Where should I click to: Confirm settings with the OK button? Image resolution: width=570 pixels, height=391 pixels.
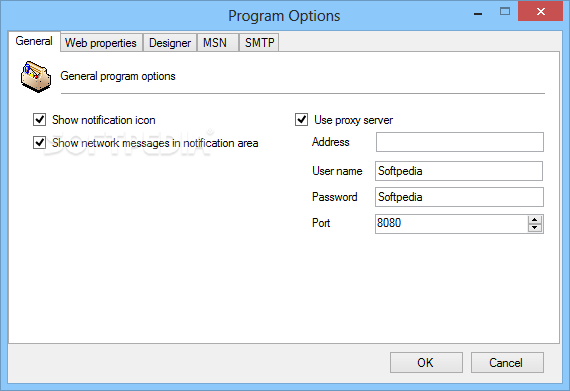tap(426, 363)
